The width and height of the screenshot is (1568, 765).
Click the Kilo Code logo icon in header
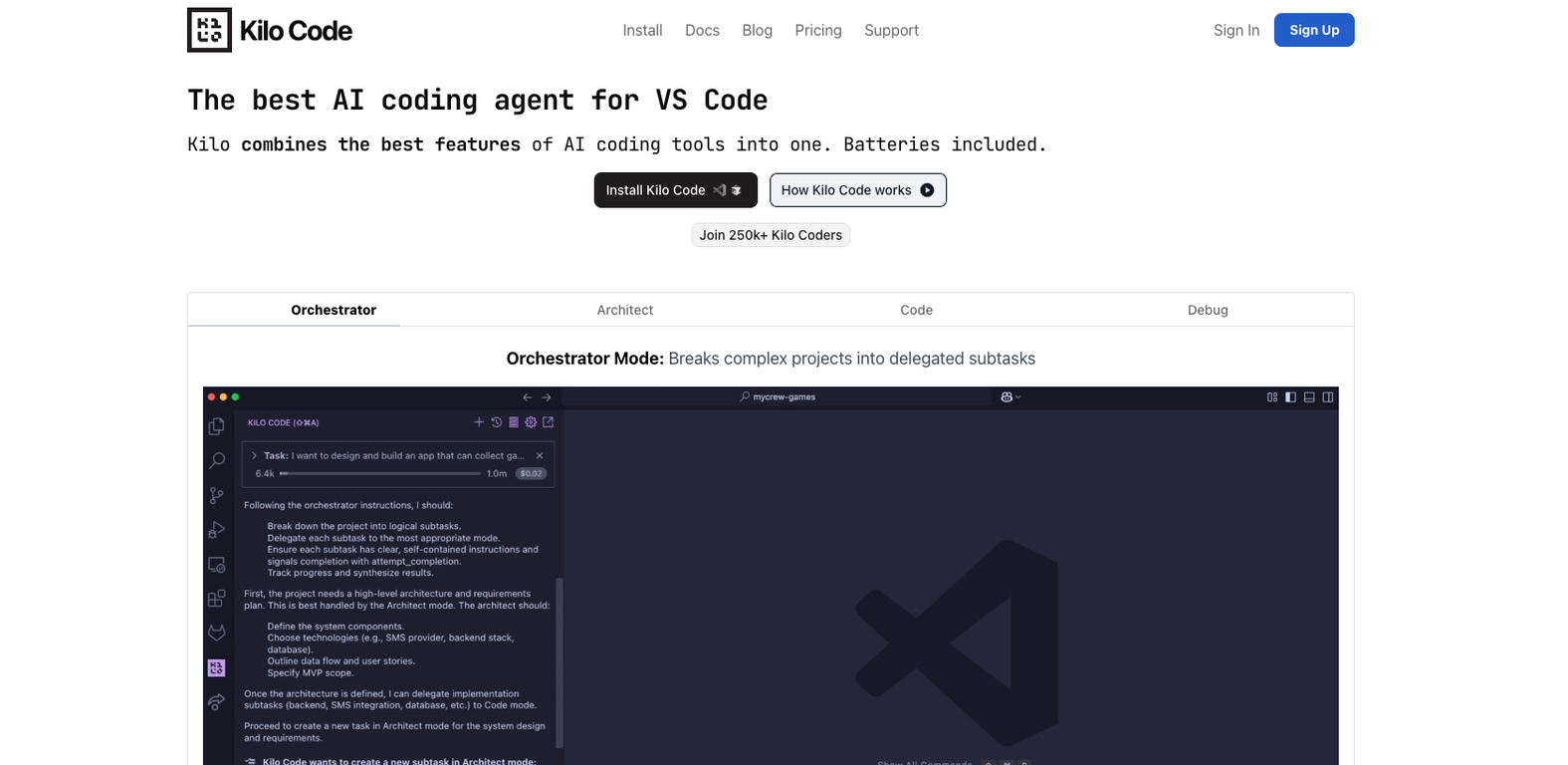209,30
